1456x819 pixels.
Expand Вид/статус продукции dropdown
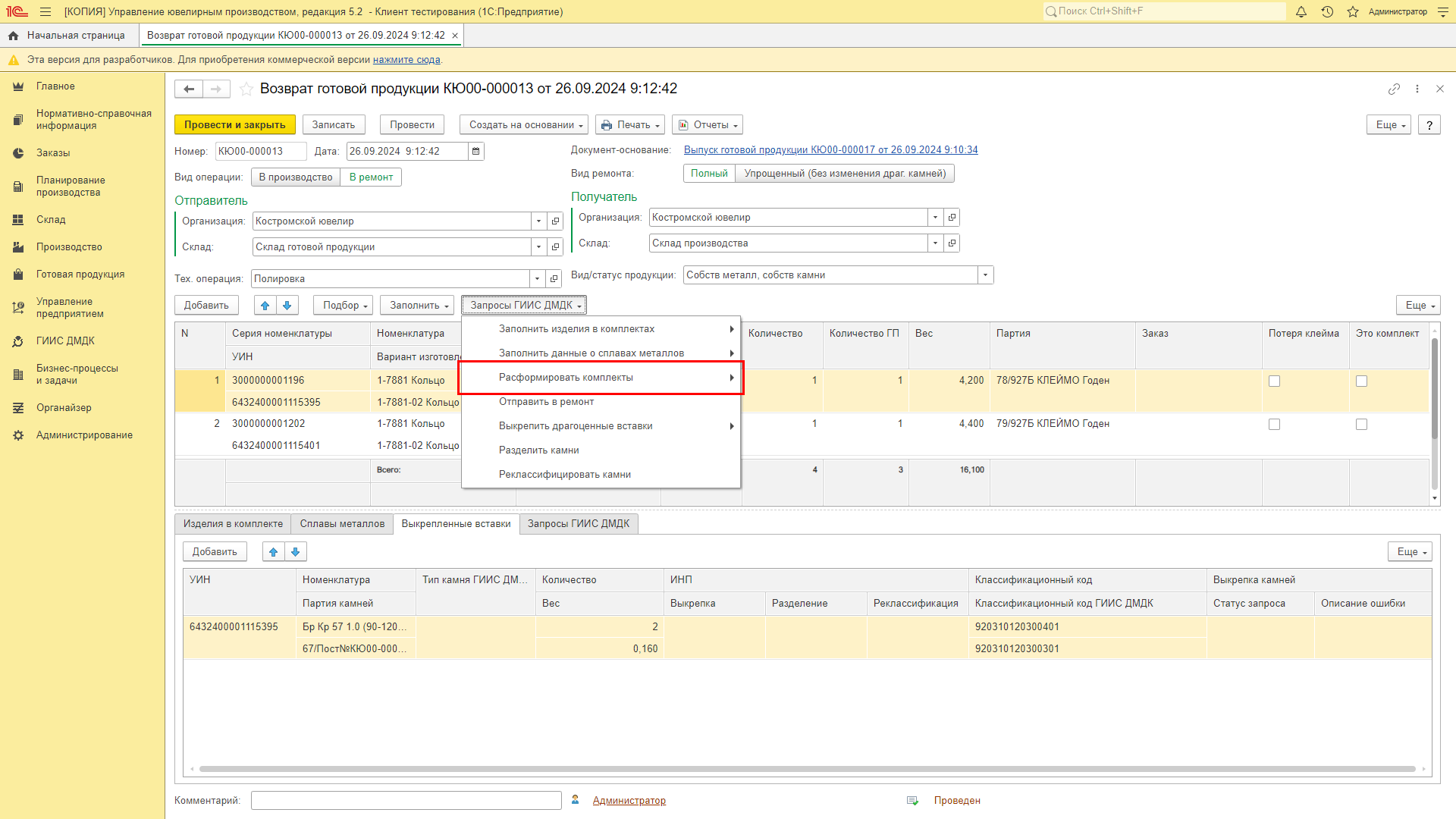point(985,275)
